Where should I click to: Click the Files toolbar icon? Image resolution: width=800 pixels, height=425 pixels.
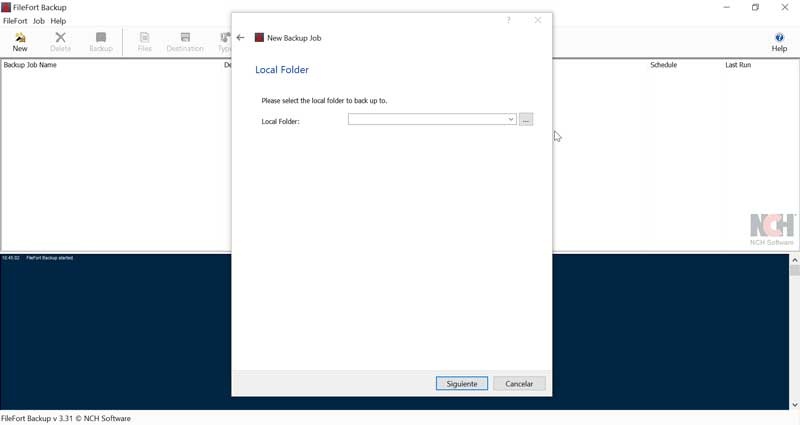[144, 42]
